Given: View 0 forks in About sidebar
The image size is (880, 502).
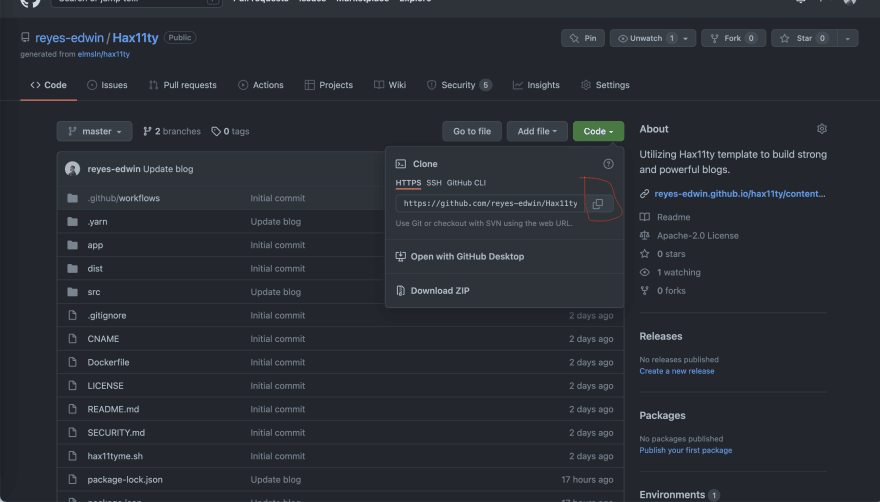Looking at the screenshot, I should (x=663, y=291).
